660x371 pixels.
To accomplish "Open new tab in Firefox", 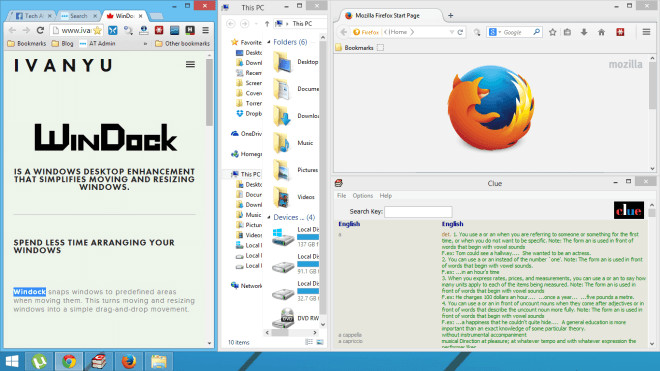I will click(450, 16).
